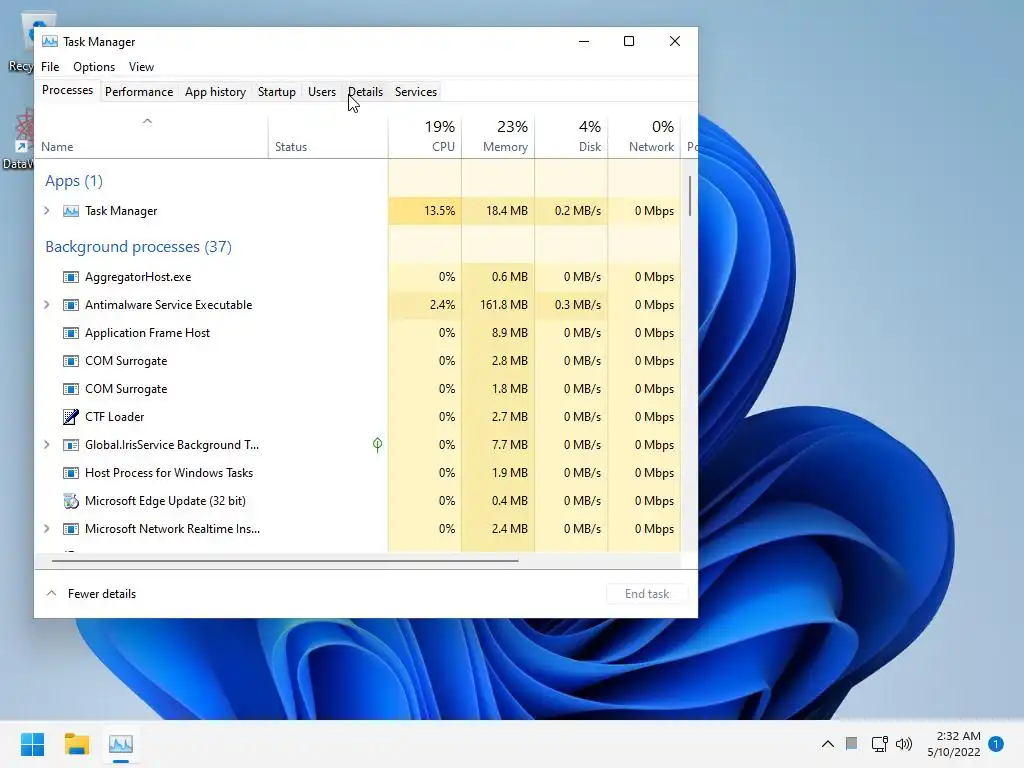The image size is (1024, 768).
Task: Click the gray square tray icon
Action: (852, 743)
